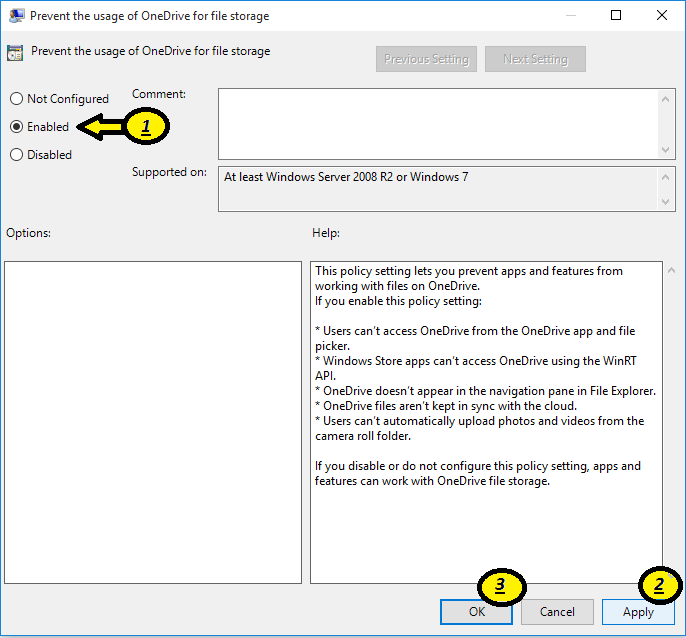
Task: Click inside the Comment text box
Action: (x=438, y=124)
